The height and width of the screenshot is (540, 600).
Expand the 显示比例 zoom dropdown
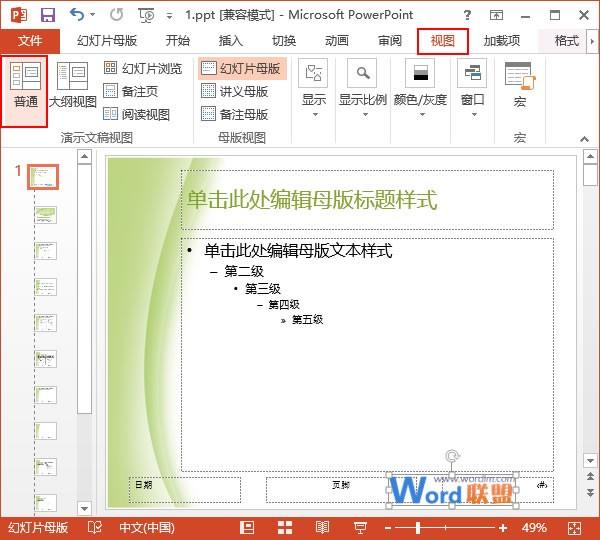pyautogui.click(x=363, y=89)
